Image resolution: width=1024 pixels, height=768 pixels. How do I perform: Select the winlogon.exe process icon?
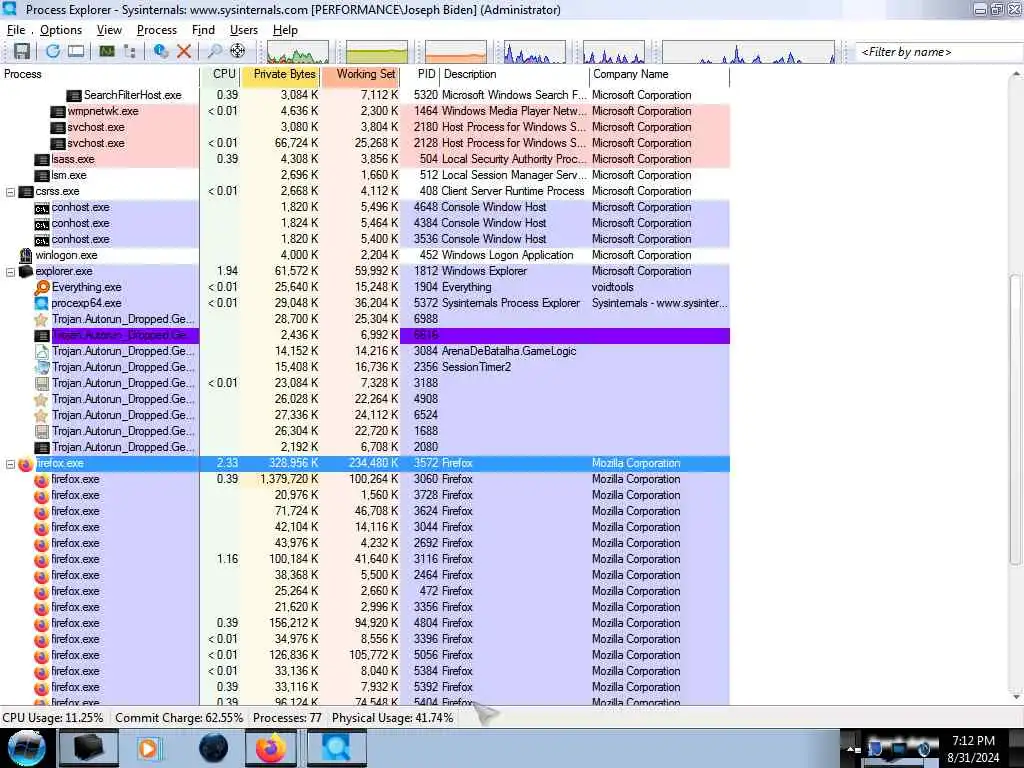click(x=25, y=255)
